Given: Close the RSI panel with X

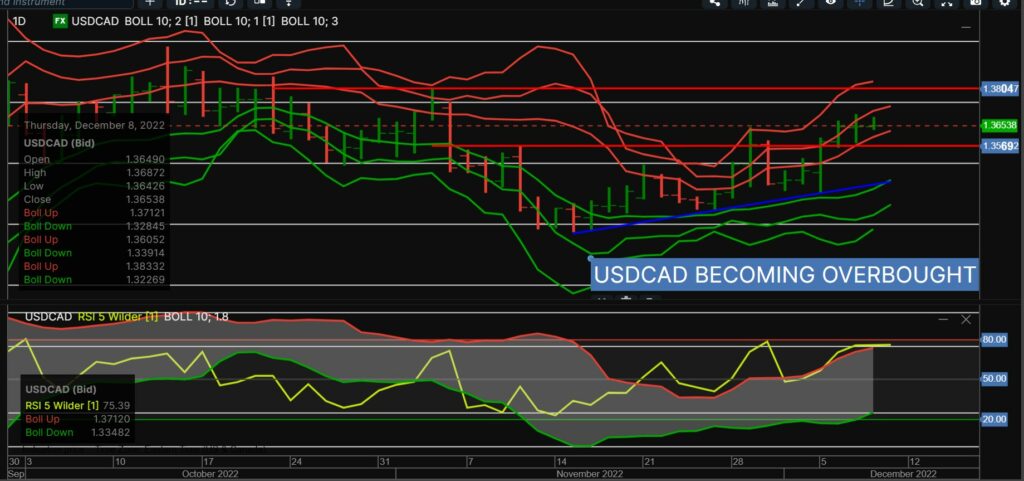Looking at the screenshot, I should [x=966, y=319].
